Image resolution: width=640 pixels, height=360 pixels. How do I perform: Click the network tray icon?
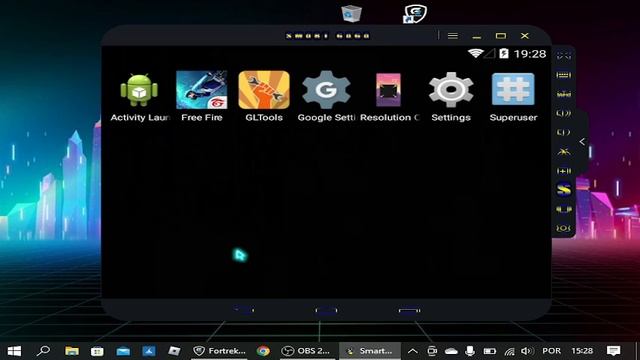click(x=509, y=351)
